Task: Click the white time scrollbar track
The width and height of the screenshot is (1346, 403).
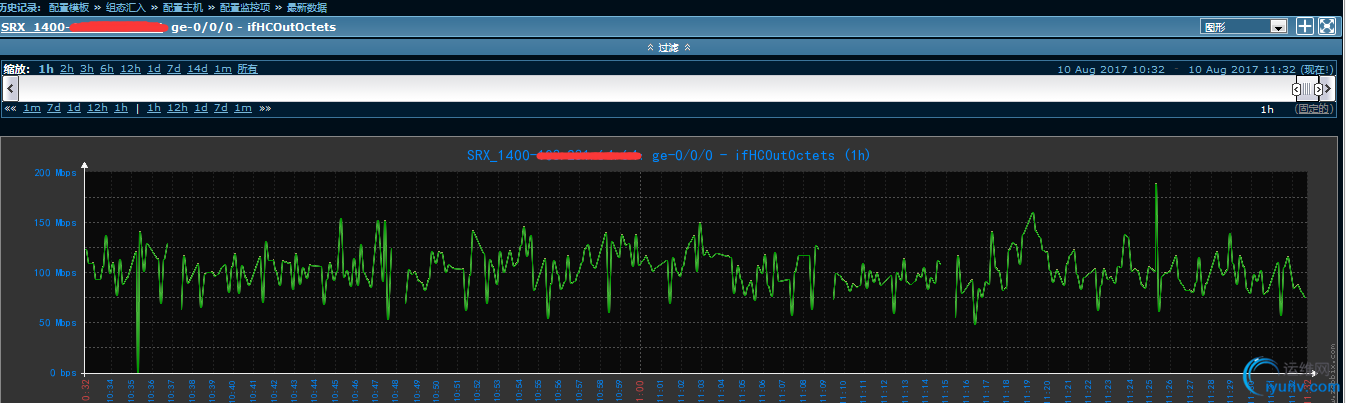Action: pyautogui.click(x=655, y=89)
